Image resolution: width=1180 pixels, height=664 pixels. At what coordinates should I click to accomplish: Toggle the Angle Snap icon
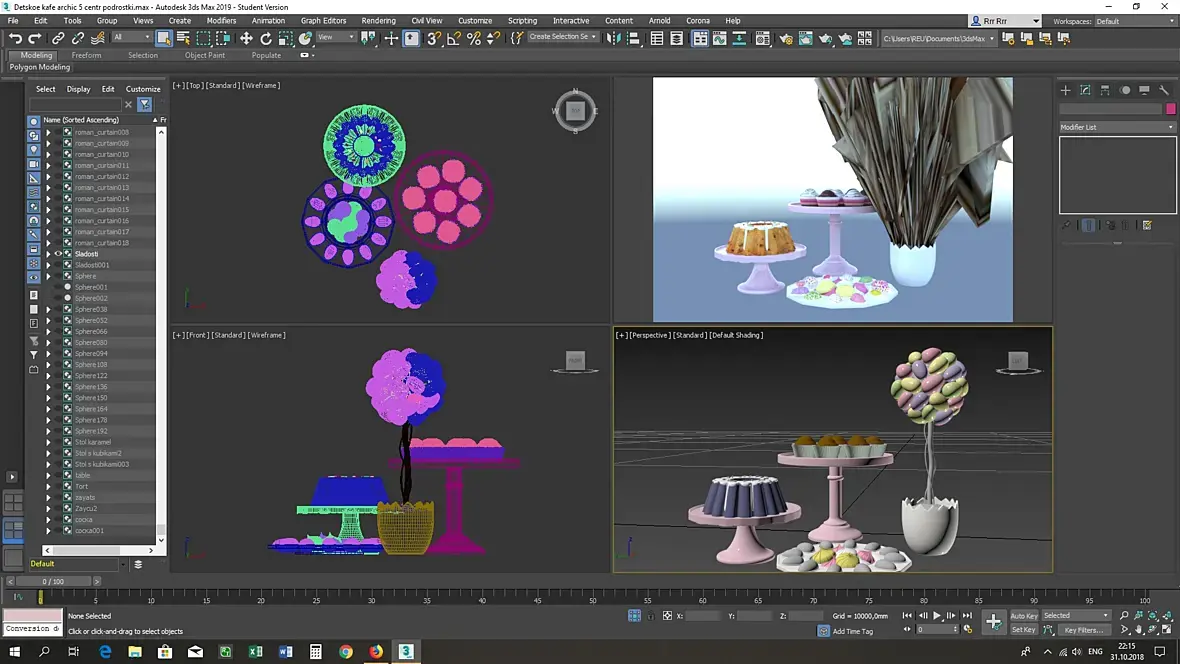(454, 38)
